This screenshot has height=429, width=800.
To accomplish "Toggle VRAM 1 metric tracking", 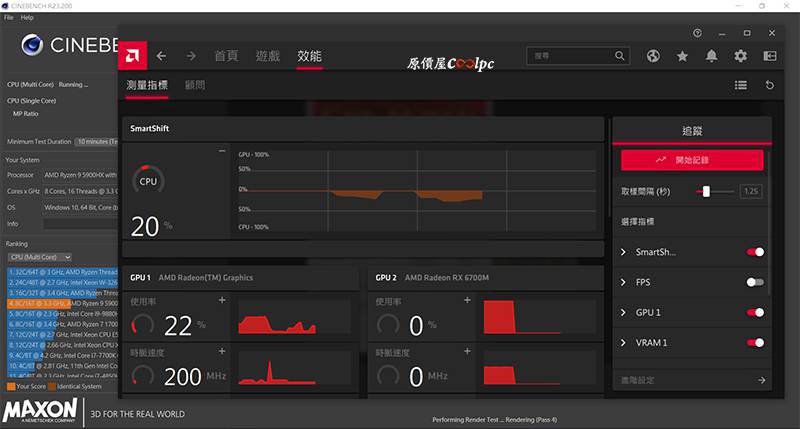I will pyautogui.click(x=755, y=343).
